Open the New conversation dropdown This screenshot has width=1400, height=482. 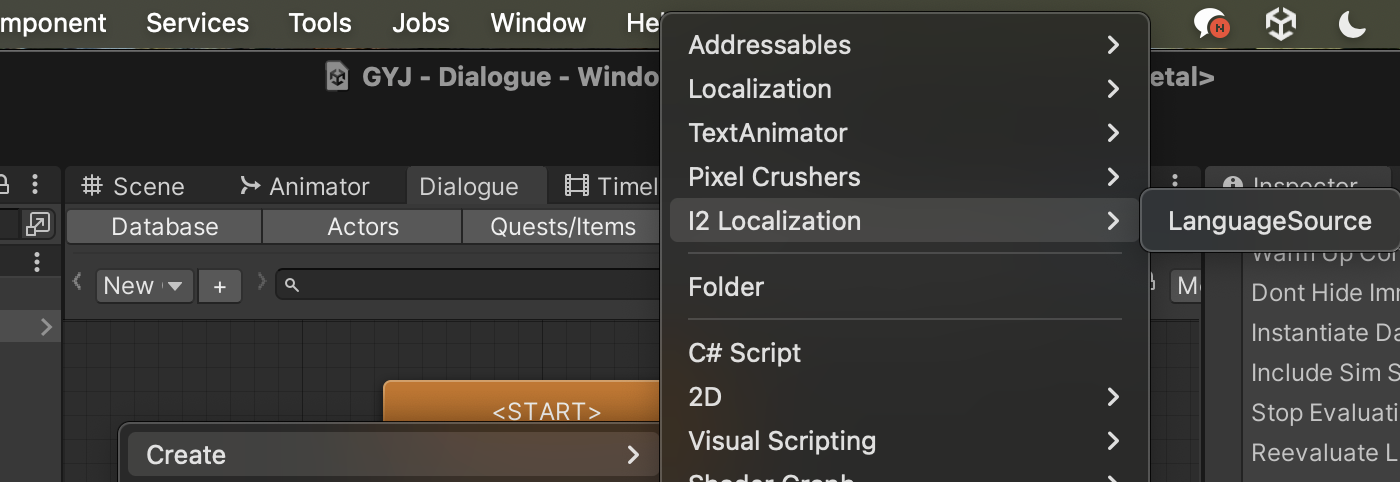click(145, 286)
